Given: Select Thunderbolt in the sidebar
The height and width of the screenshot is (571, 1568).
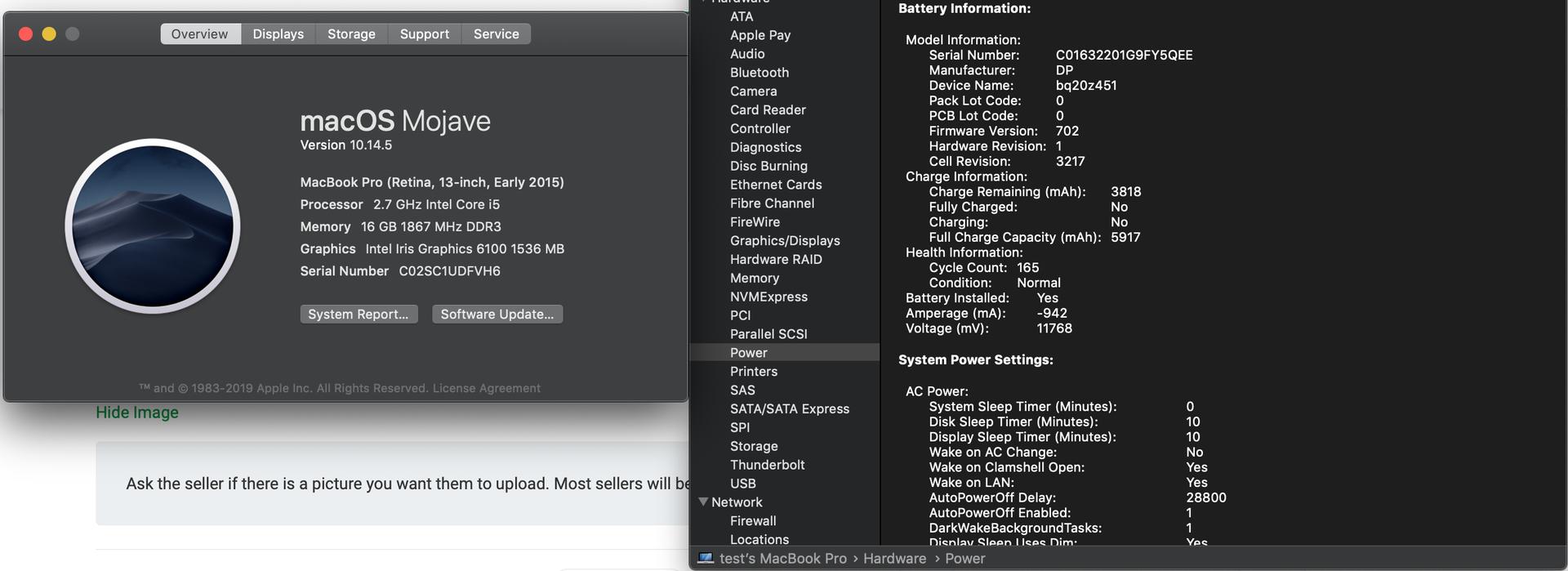Looking at the screenshot, I should click(x=767, y=465).
